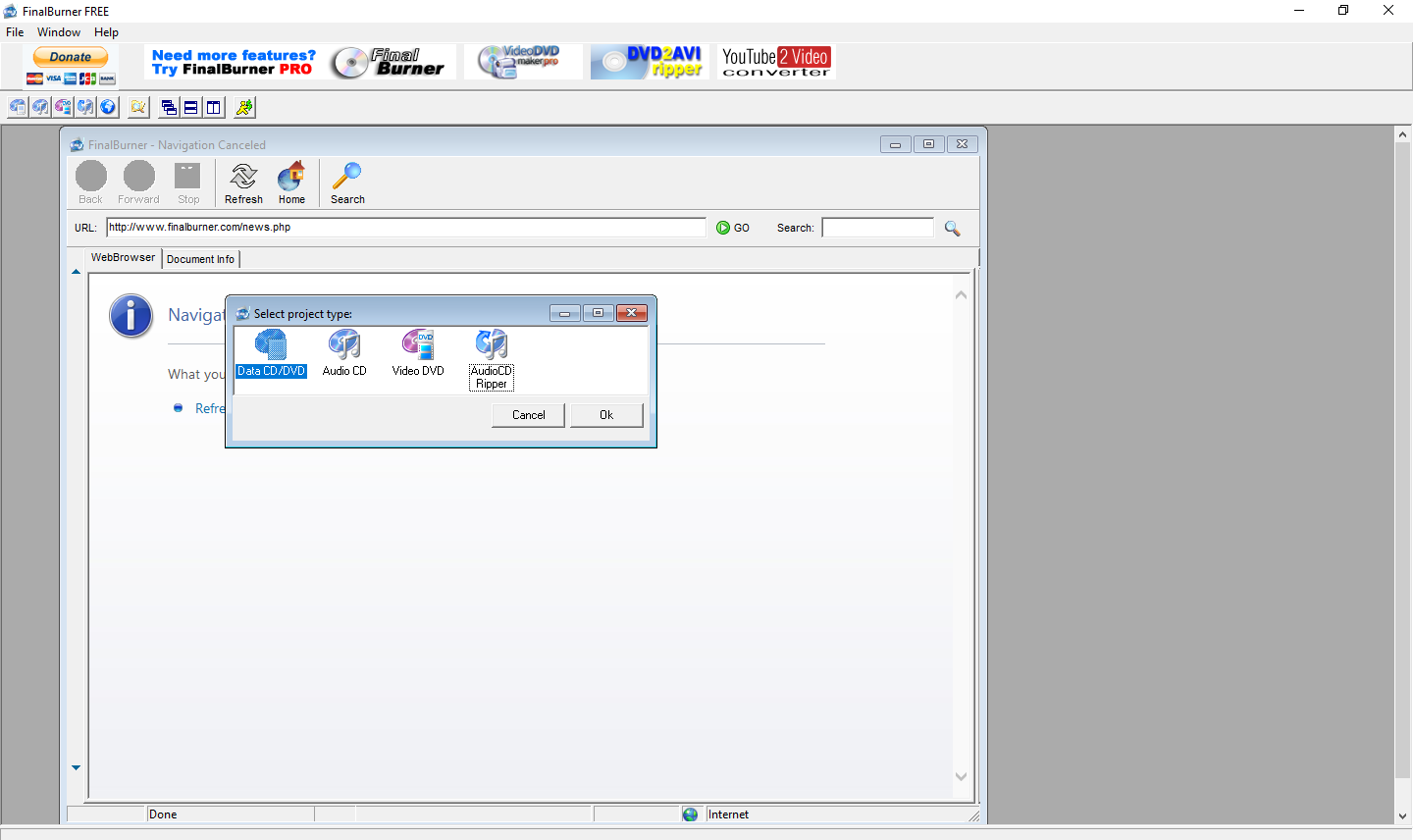
Task: Click the YouTube 2 Video converter banner
Action: pos(776,62)
